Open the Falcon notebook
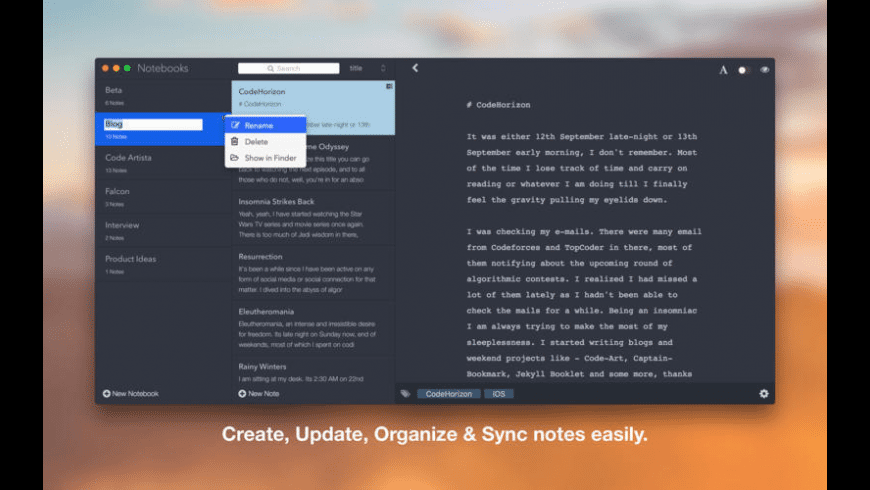The image size is (870, 490). (x=163, y=197)
